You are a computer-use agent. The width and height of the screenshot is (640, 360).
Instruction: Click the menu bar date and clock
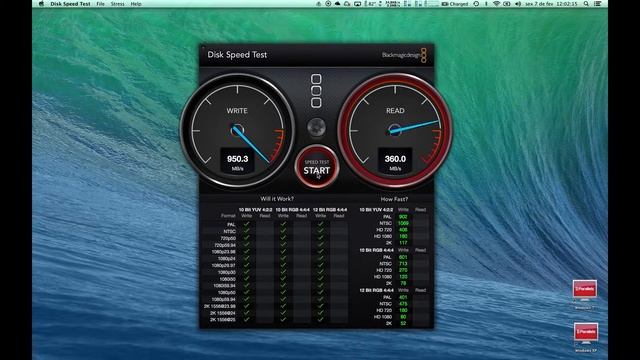[x=552, y=4]
